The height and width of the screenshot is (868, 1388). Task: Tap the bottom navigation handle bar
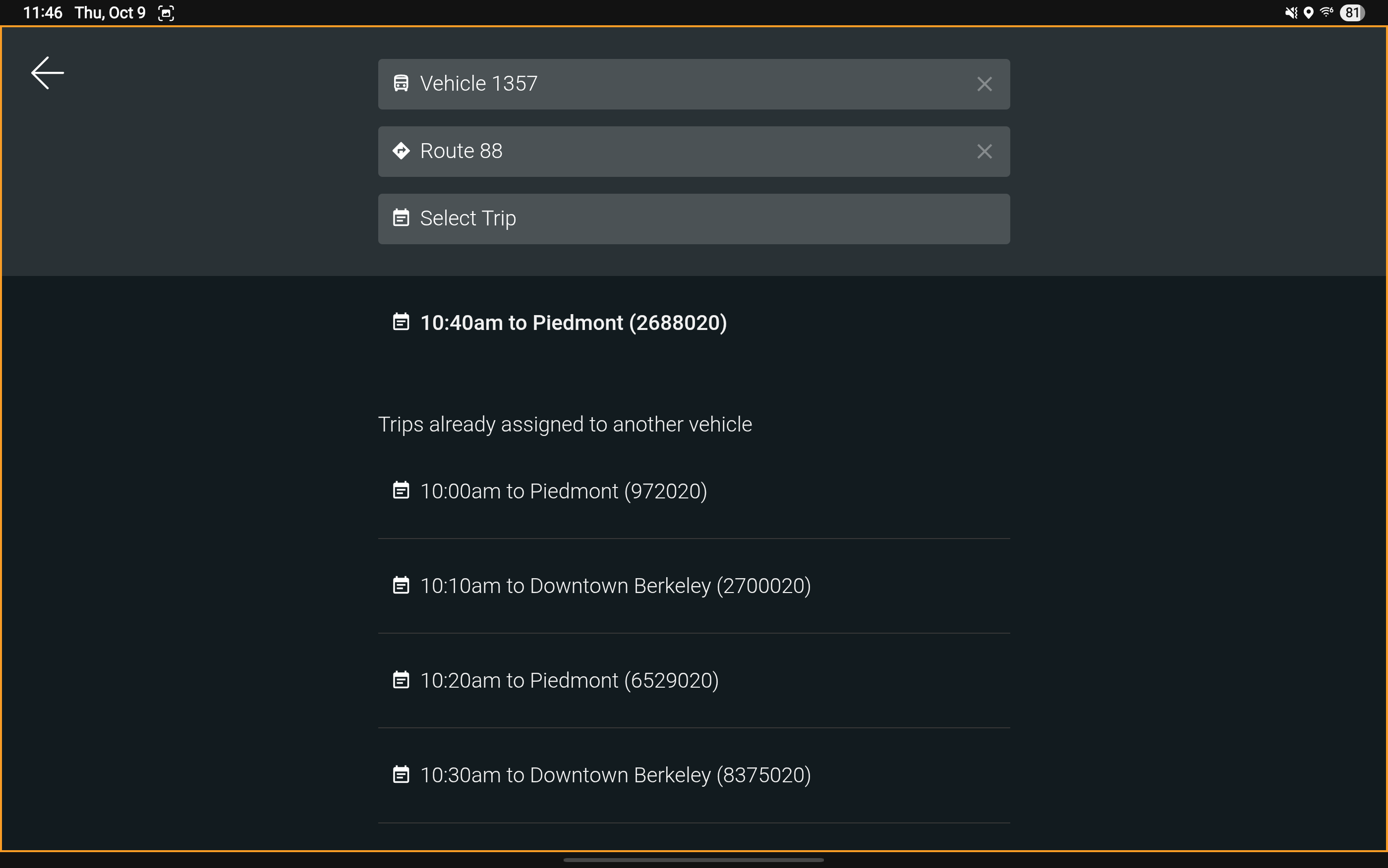(694, 860)
